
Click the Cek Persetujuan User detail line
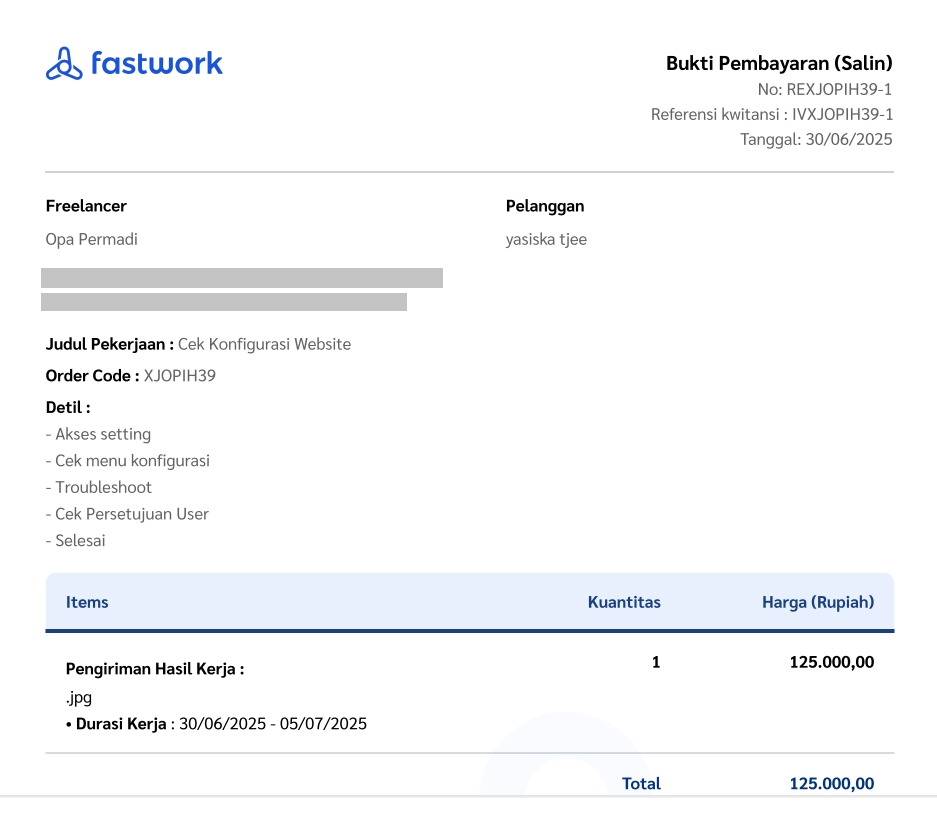[x=127, y=514]
